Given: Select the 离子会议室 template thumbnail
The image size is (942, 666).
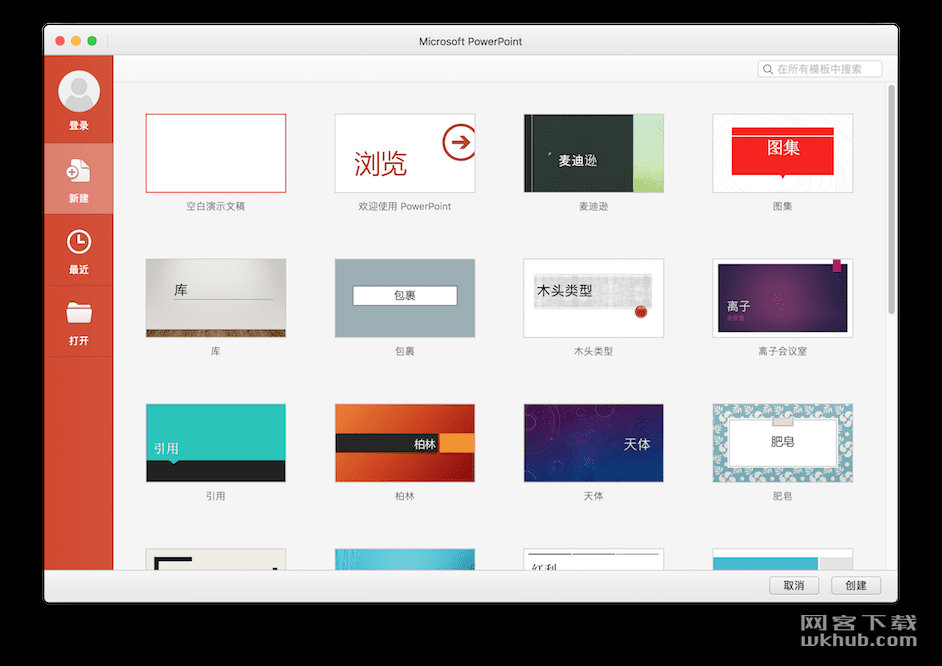Looking at the screenshot, I should [782, 298].
